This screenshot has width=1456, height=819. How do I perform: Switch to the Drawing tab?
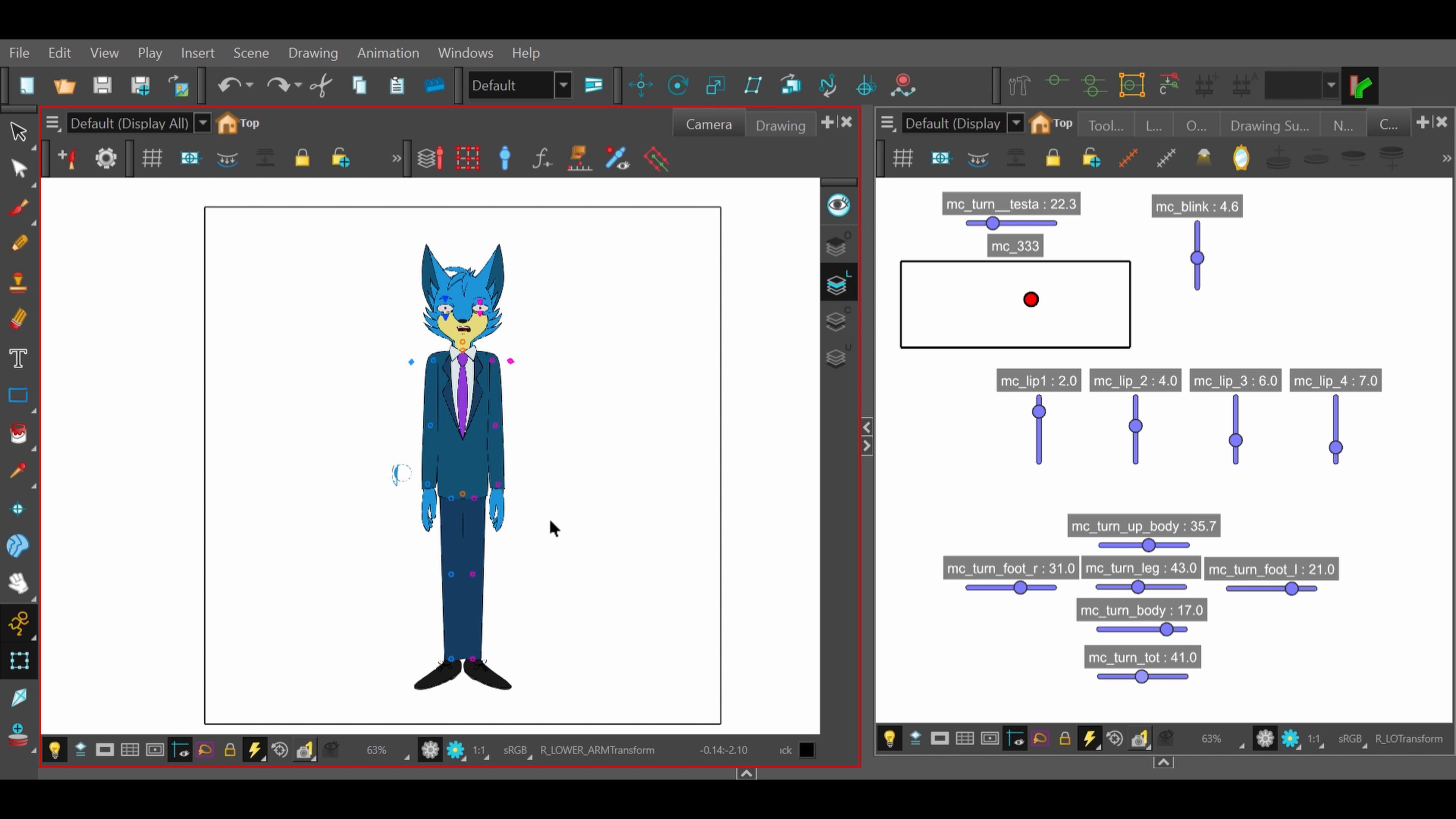tap(780, 125)
